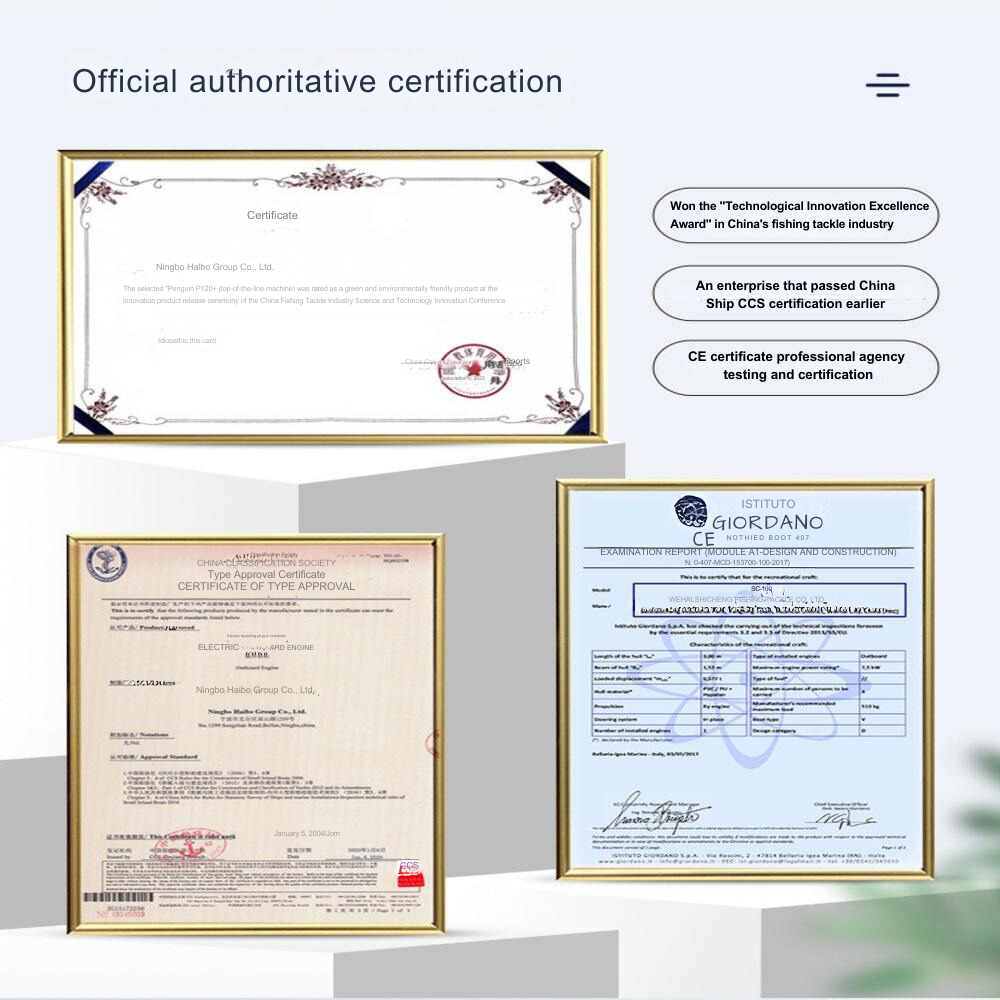Open the top gold-framed award certificate
This screenshot has width=1000, height=1000.
coord(331,295)
